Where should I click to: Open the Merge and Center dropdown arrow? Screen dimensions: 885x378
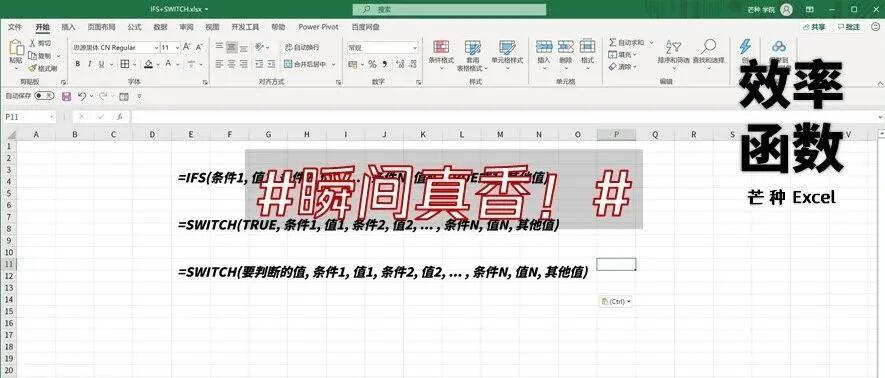point(333,64)
